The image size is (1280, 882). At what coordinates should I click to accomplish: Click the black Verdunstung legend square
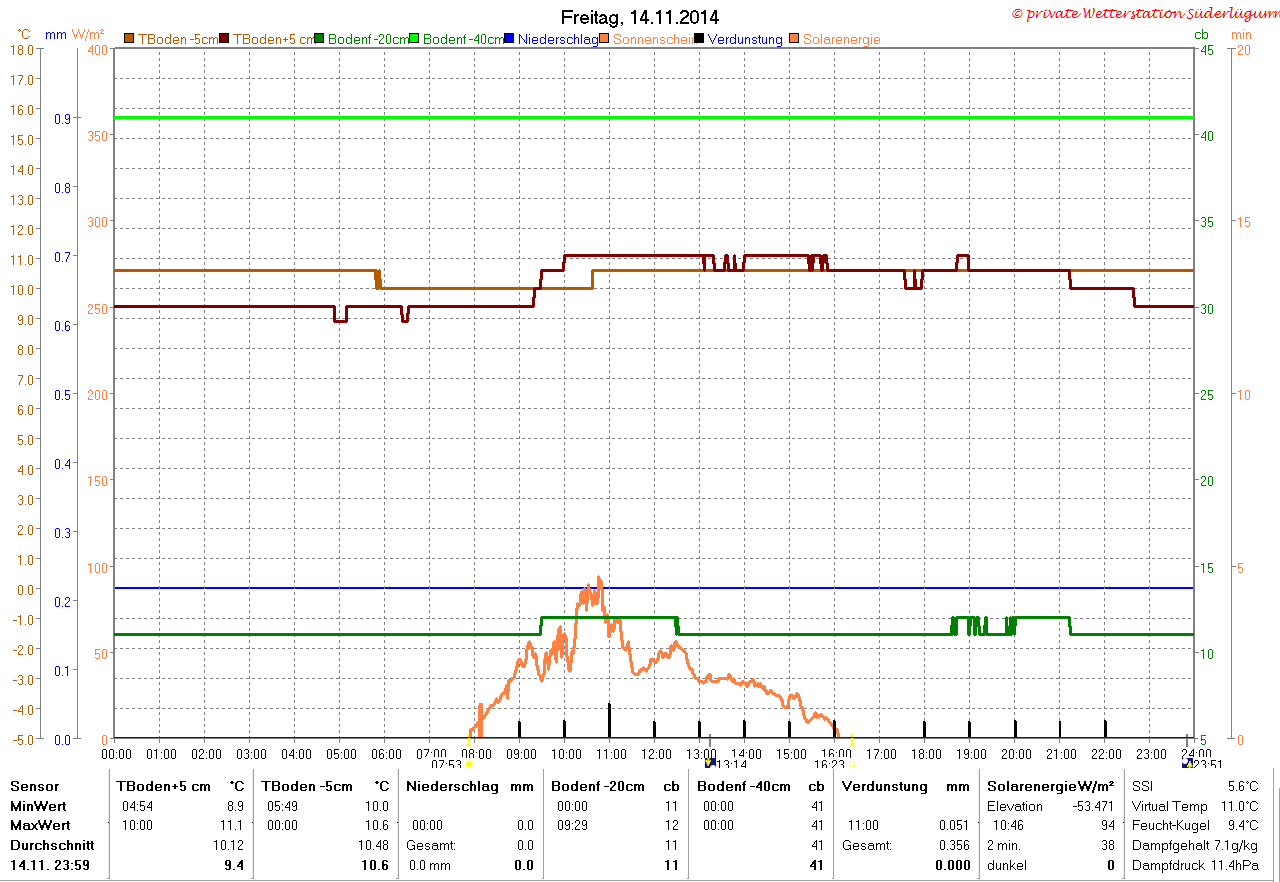pyautogui.click(x=699, y=39)
